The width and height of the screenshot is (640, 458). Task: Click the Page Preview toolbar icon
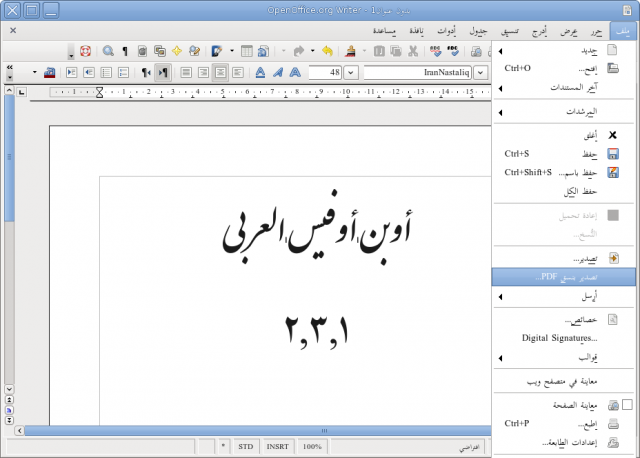point(476,51)
